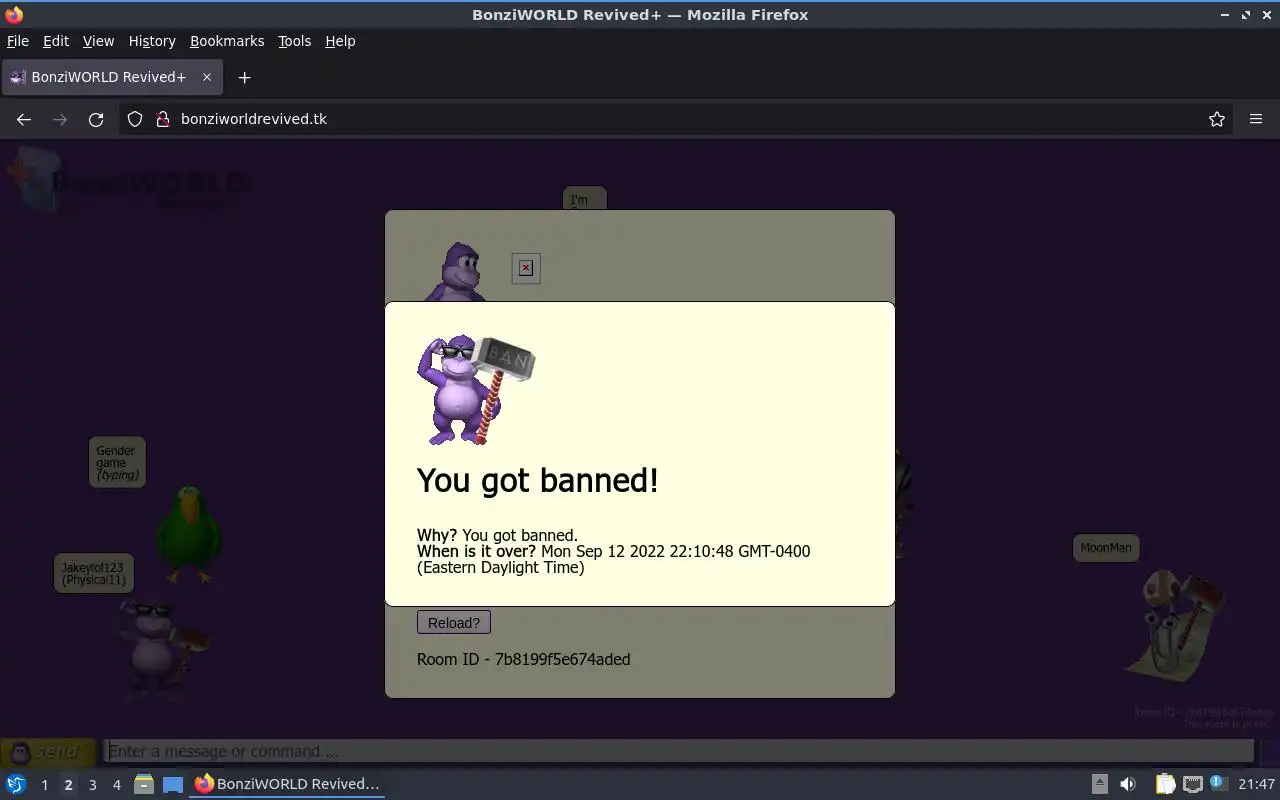Image resolution: width=1280 pixels, height=800 pixels.
Task: Click the ban expiry date text
Action: pos(614,559)
